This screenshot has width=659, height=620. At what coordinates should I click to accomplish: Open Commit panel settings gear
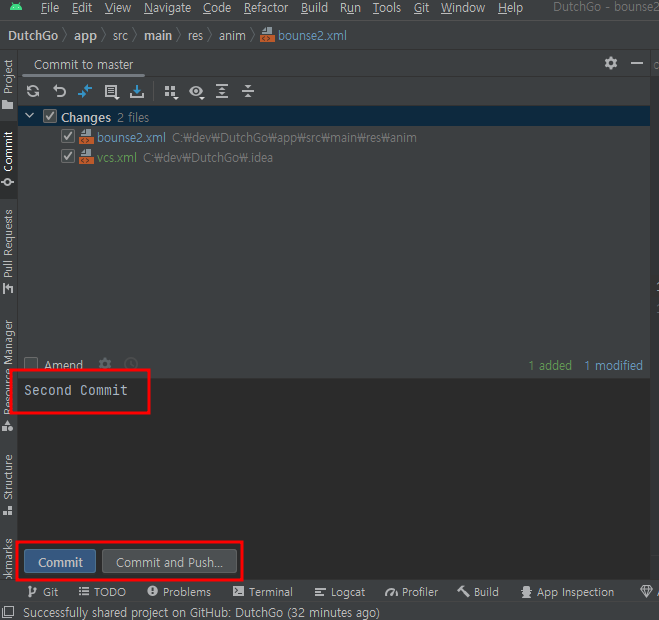611,63
